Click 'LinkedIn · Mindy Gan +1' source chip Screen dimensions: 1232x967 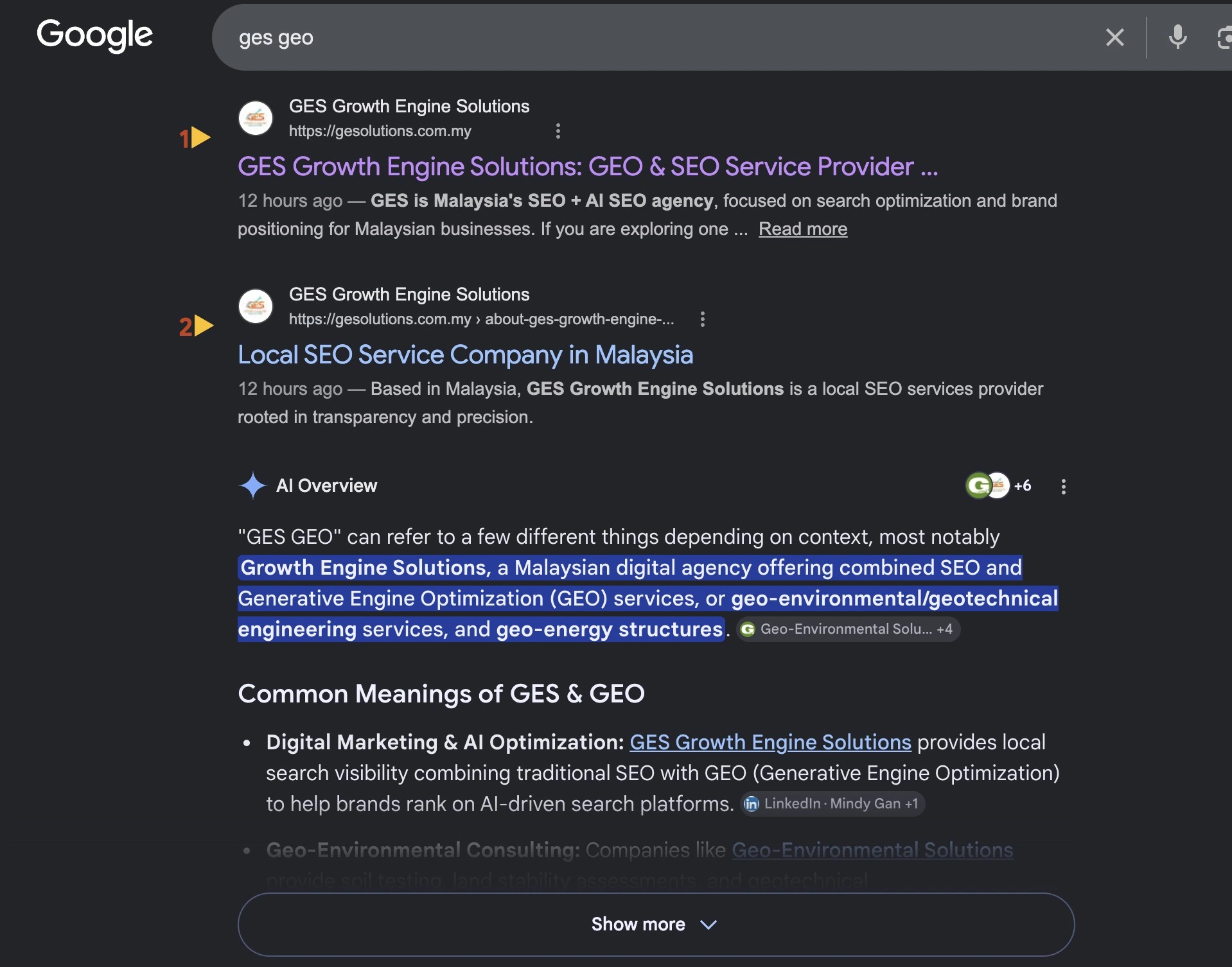[x=832, y=804]
